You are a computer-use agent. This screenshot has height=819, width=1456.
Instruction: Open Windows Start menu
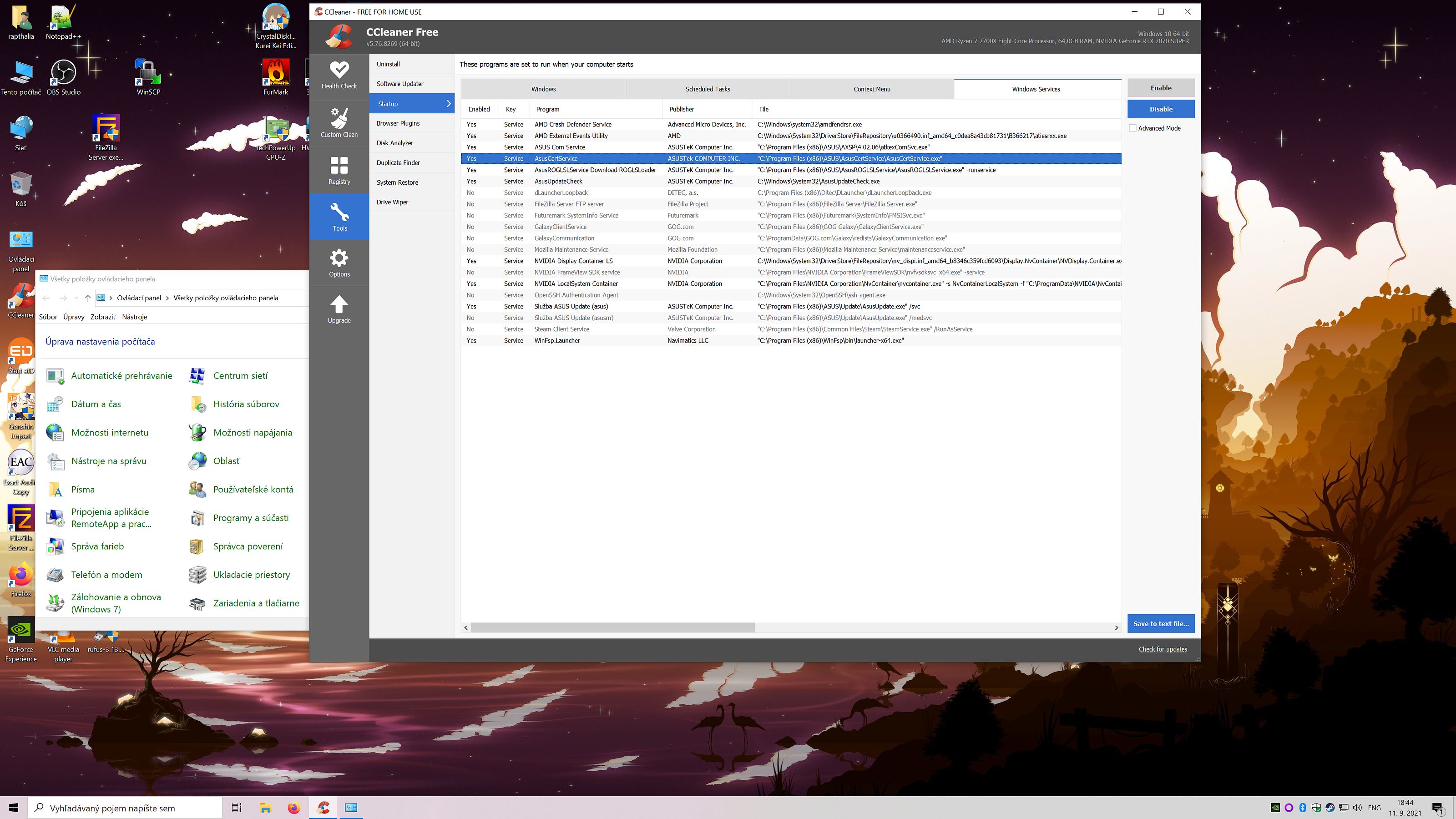click(14, 808)
